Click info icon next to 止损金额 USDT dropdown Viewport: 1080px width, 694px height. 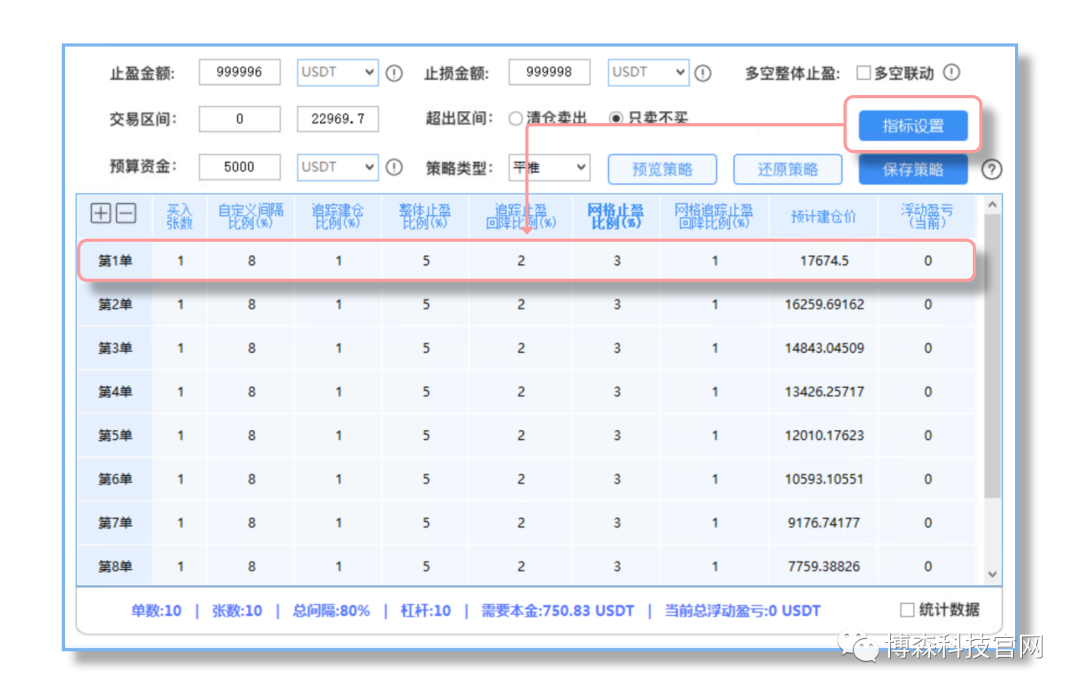click(x=703, y=73)
